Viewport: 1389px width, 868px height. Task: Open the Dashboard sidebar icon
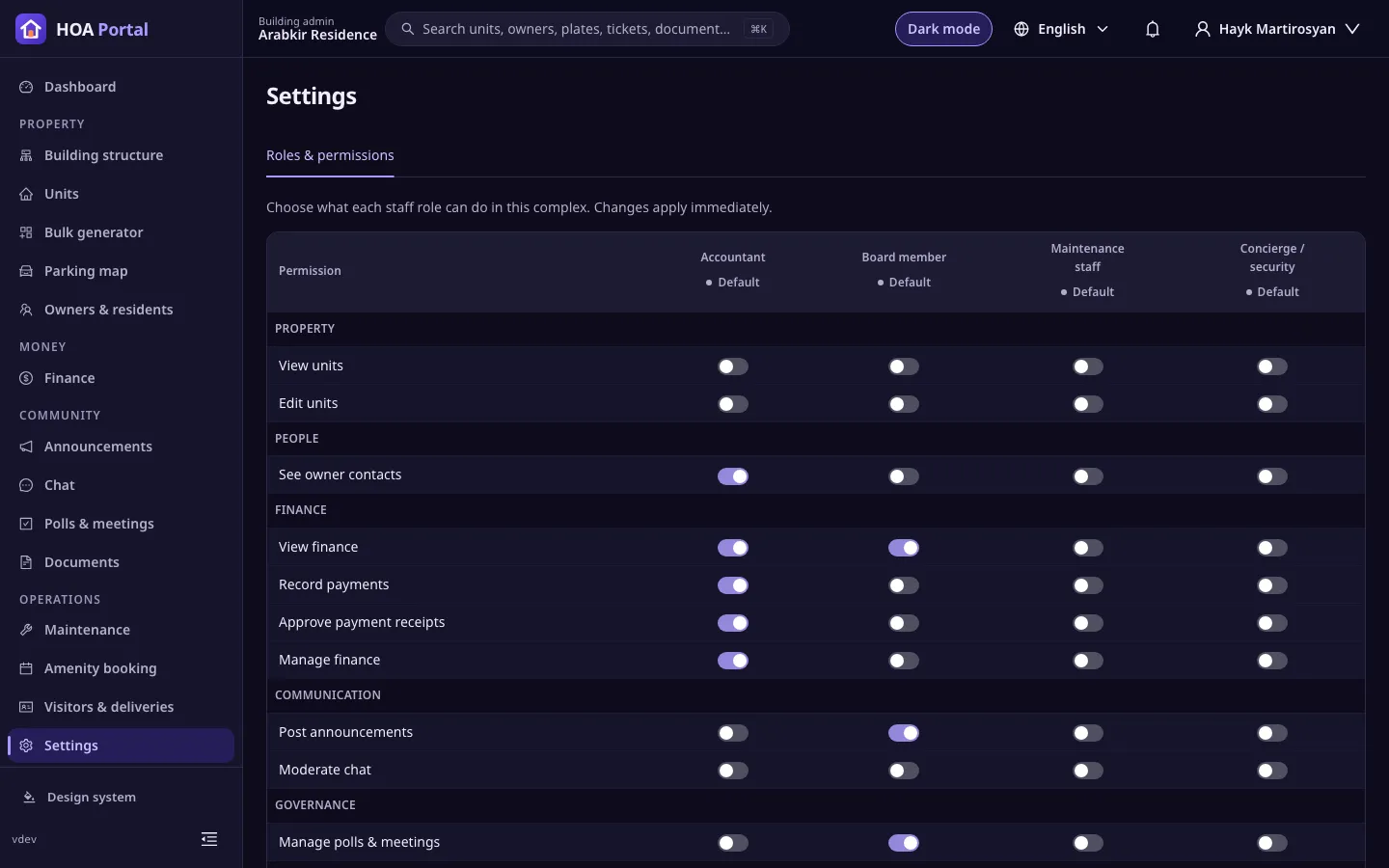tap(26, 87)
